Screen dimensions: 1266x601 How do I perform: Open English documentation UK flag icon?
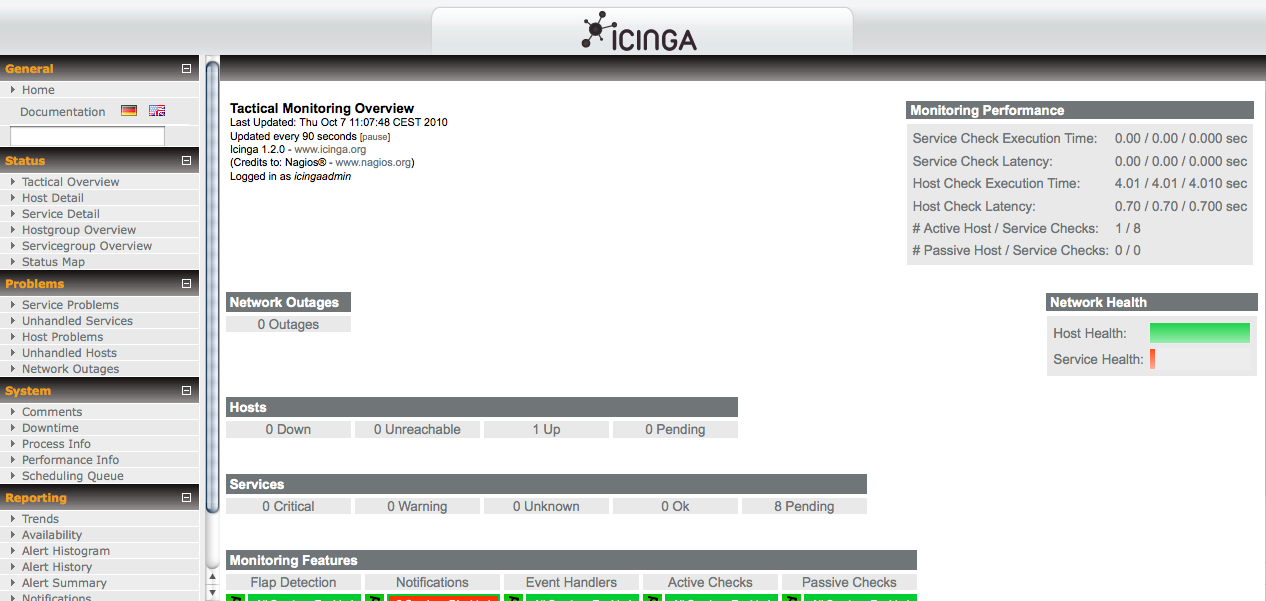[x=157, y=111]
